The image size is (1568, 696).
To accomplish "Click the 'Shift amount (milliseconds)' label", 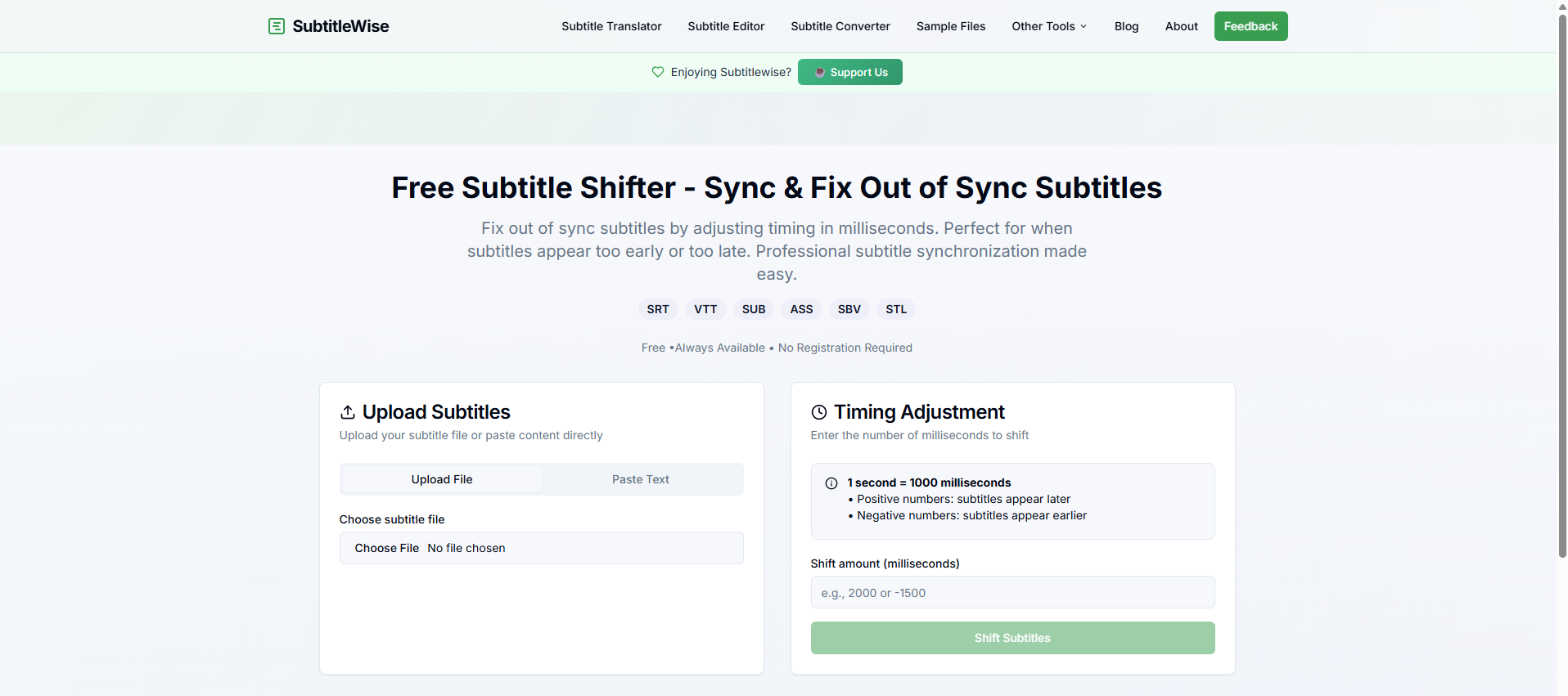I will point(885,564).
